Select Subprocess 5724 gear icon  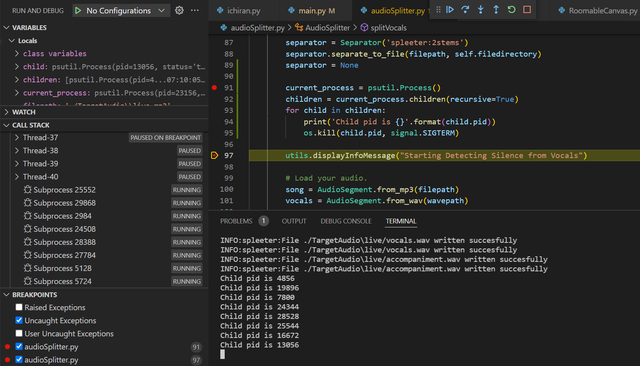[x=27, y=281]
